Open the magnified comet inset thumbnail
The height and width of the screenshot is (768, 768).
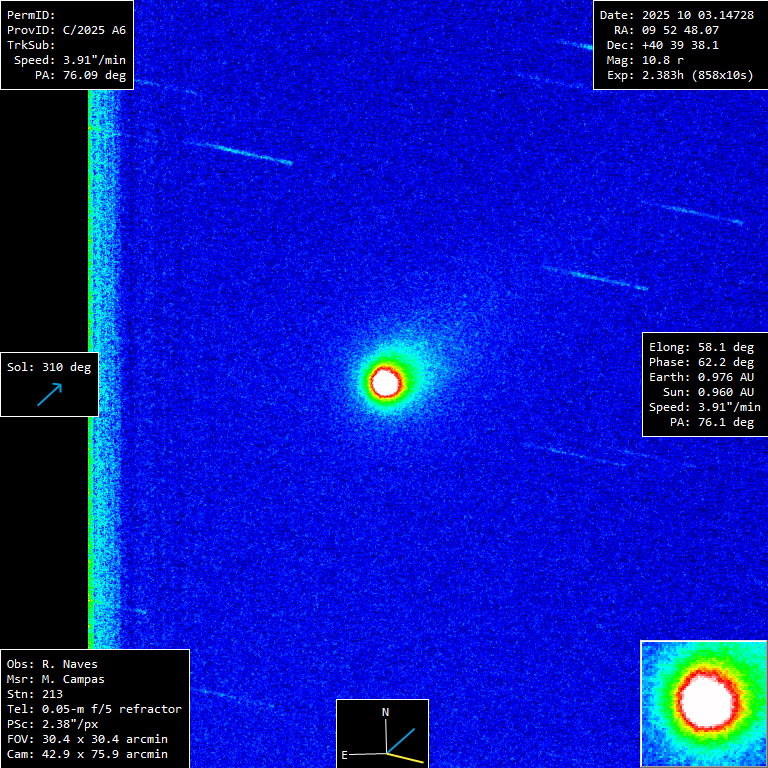[703, 703]
